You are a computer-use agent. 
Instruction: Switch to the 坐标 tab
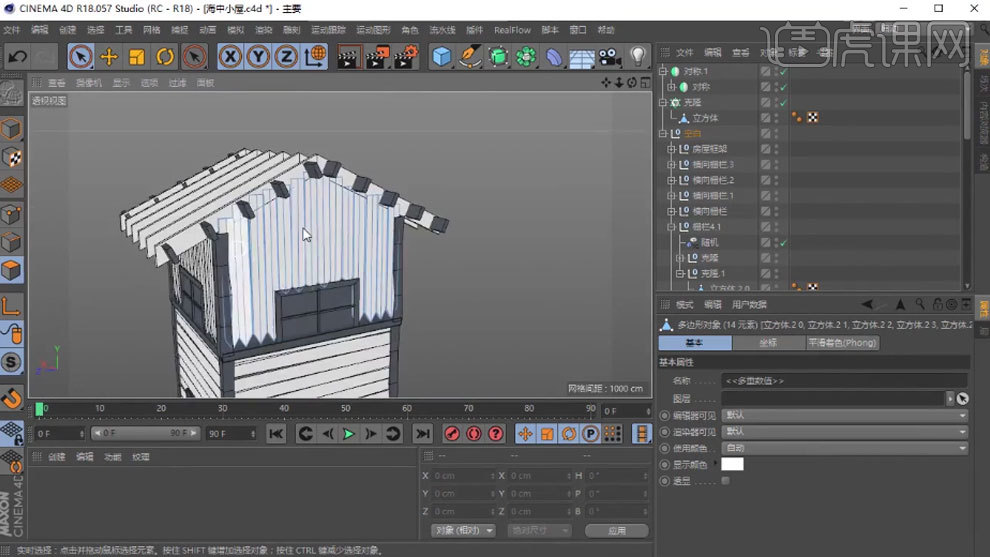point(768,343)
